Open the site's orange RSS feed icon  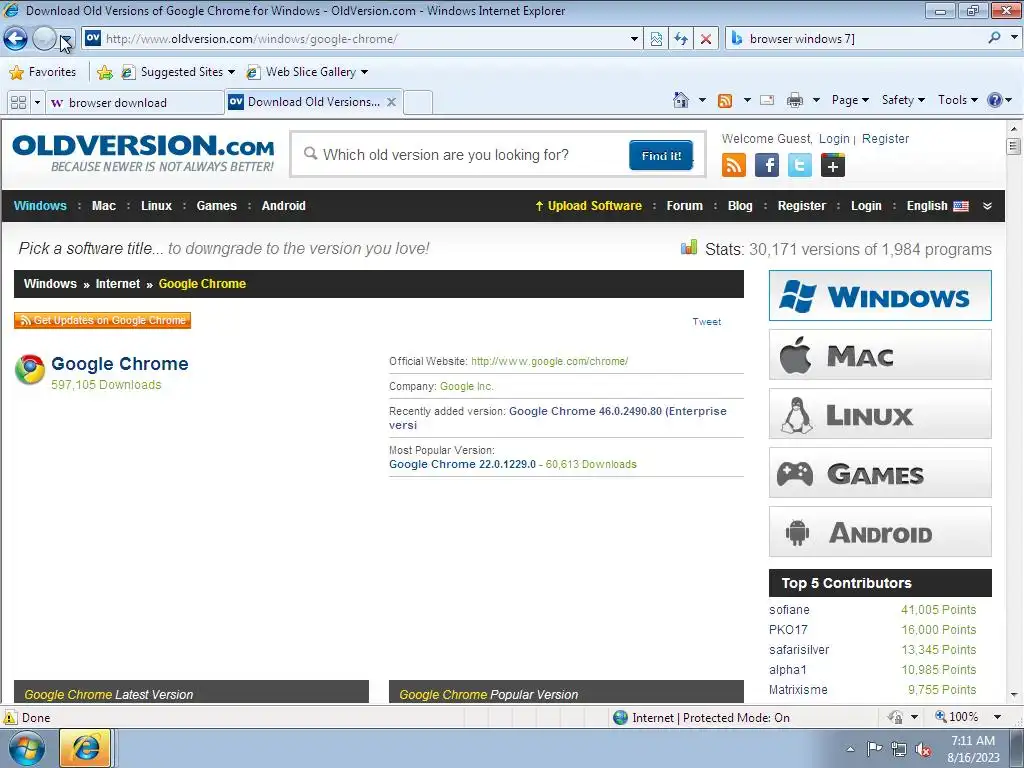click(734, 165)
